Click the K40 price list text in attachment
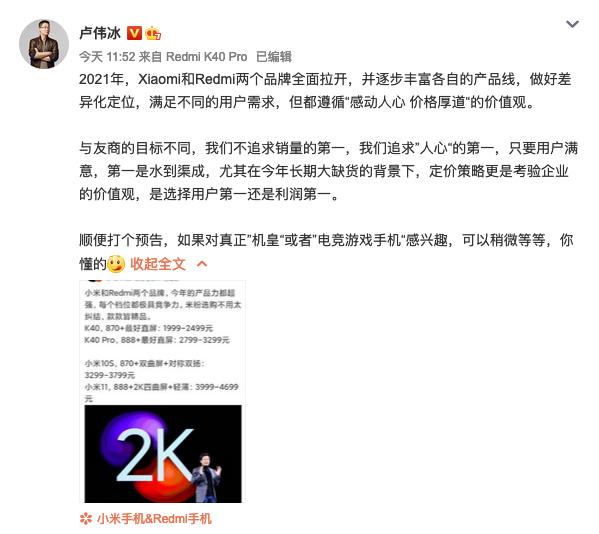 click(149, 328)
